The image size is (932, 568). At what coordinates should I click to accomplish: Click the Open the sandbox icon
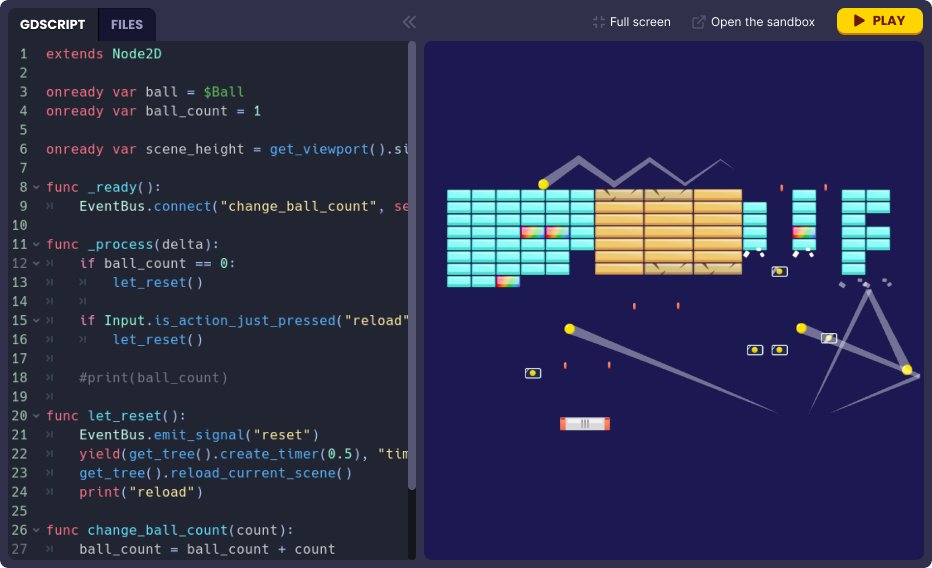698,22
